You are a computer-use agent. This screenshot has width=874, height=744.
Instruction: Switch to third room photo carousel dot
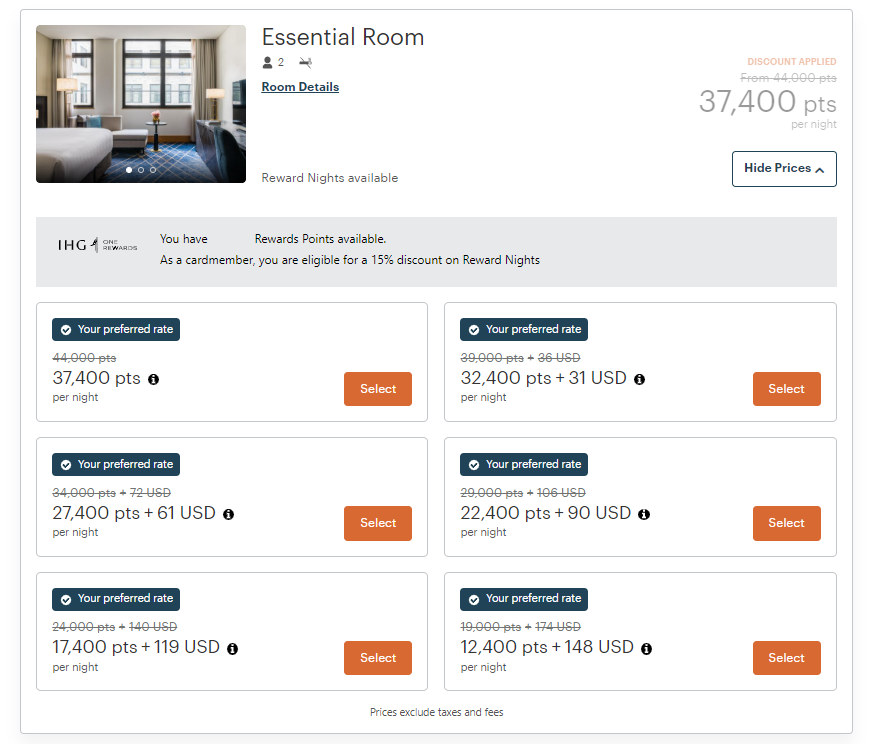153,170
